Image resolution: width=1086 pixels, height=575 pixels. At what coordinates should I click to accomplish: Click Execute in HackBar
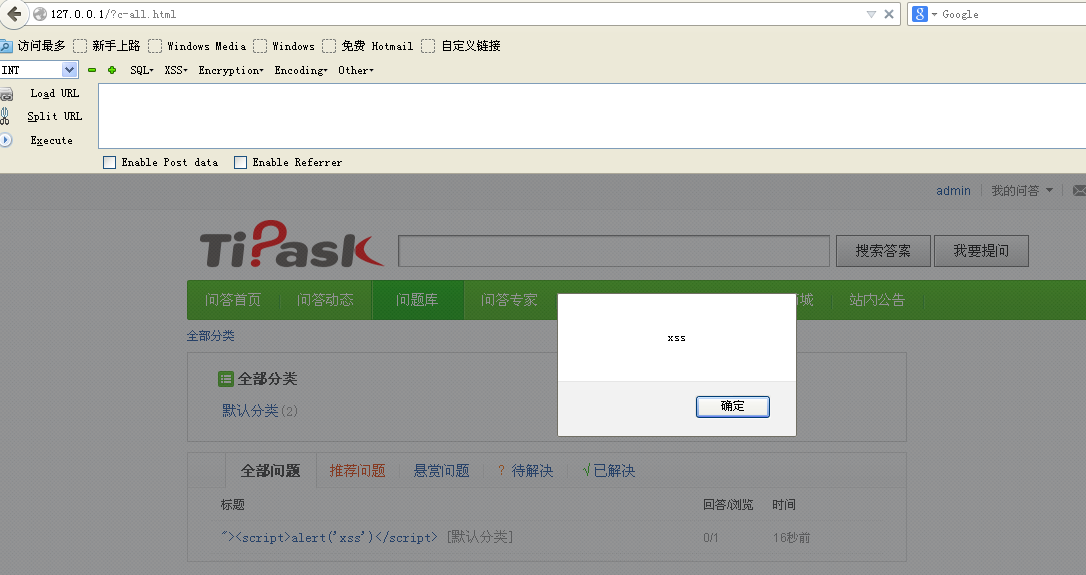(51, 140)
